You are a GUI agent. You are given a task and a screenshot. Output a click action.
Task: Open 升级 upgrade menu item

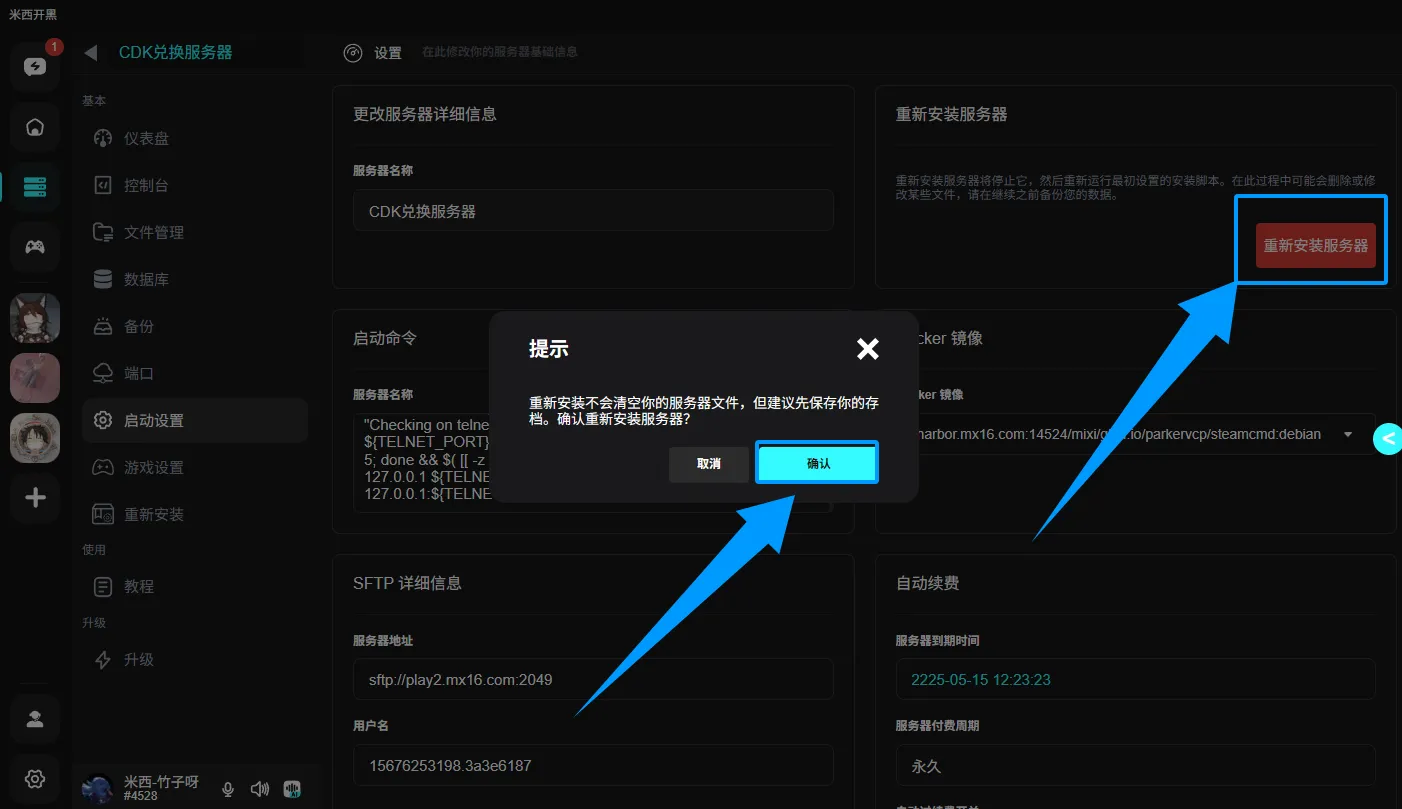pos(195,660)
